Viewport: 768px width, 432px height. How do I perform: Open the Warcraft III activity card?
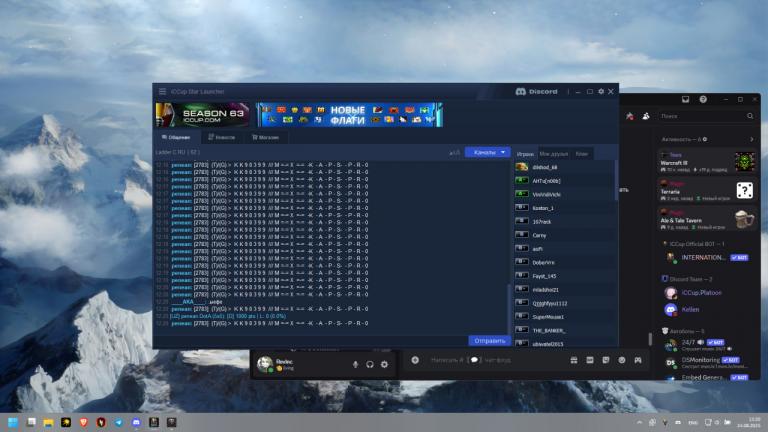click(x=707, y=162)
